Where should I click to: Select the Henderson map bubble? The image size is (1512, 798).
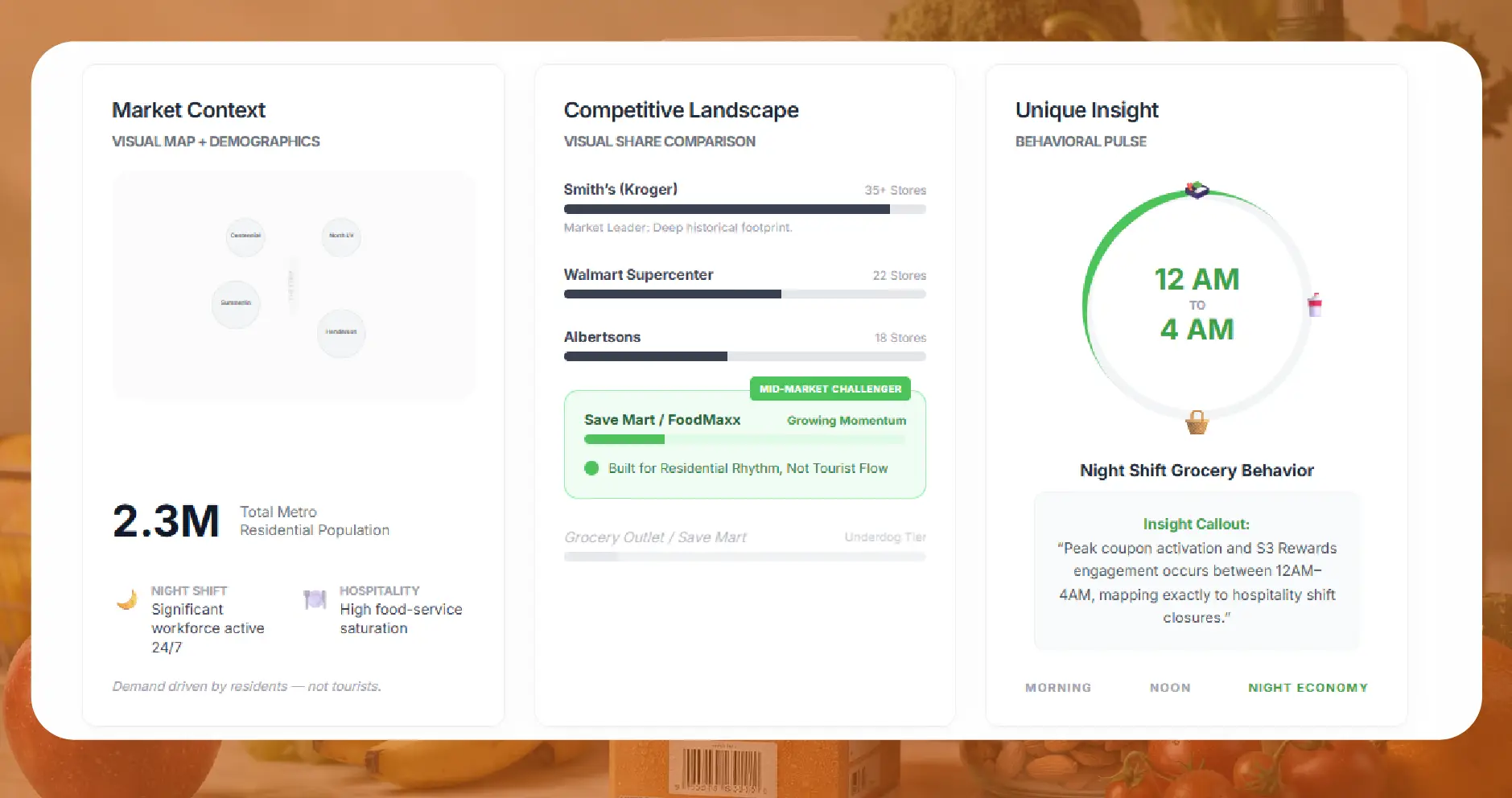(341, 332)
